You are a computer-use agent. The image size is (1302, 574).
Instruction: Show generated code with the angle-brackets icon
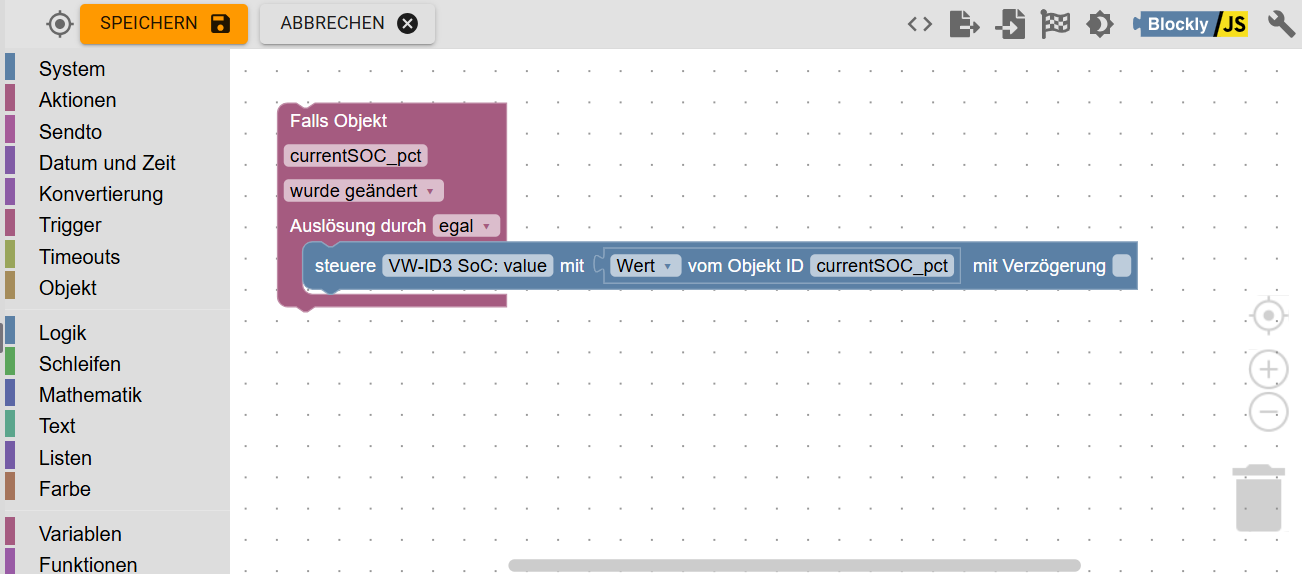920,24
